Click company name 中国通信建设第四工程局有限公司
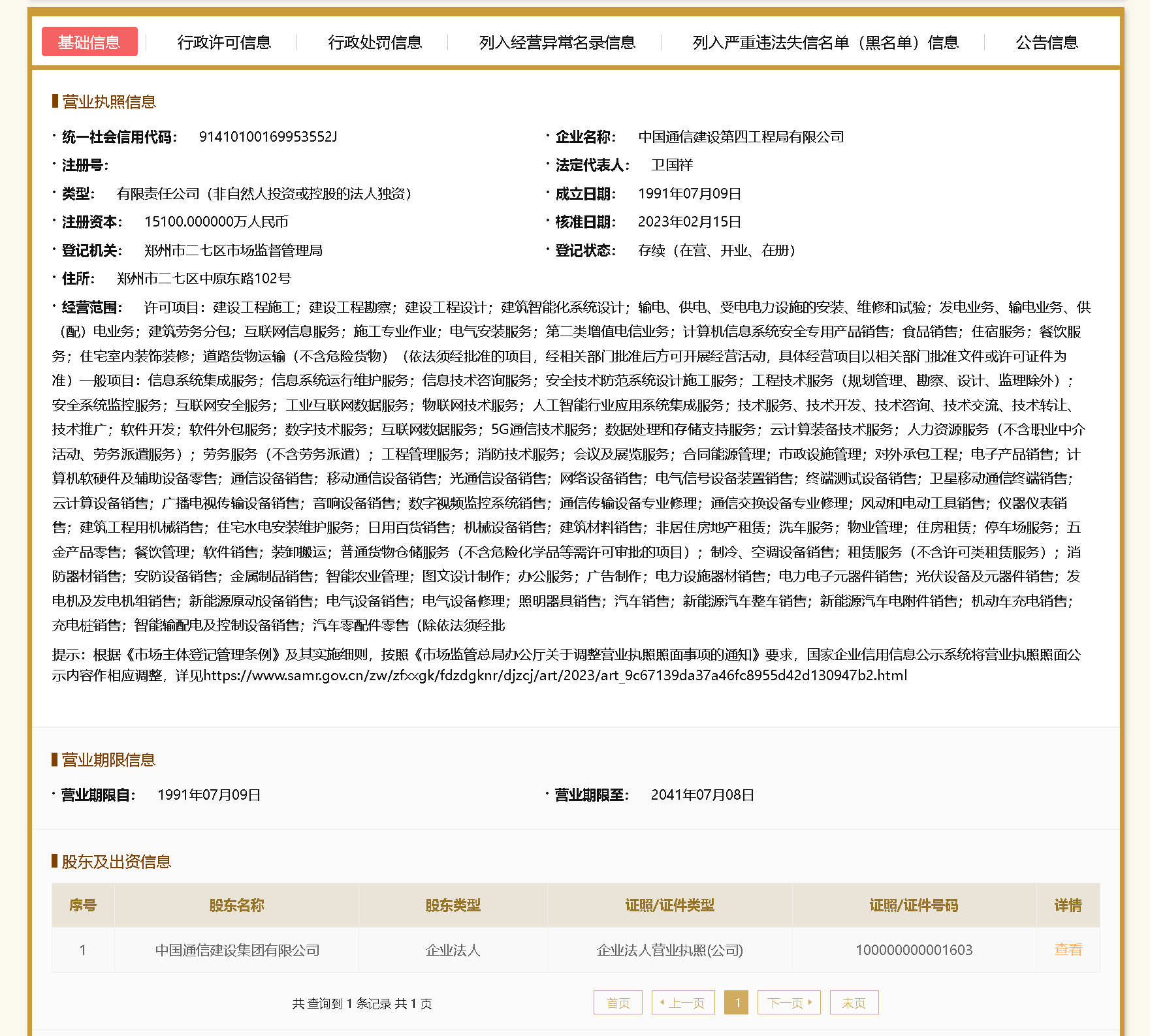1150x1036 pixels. click(x=741, y=137)
